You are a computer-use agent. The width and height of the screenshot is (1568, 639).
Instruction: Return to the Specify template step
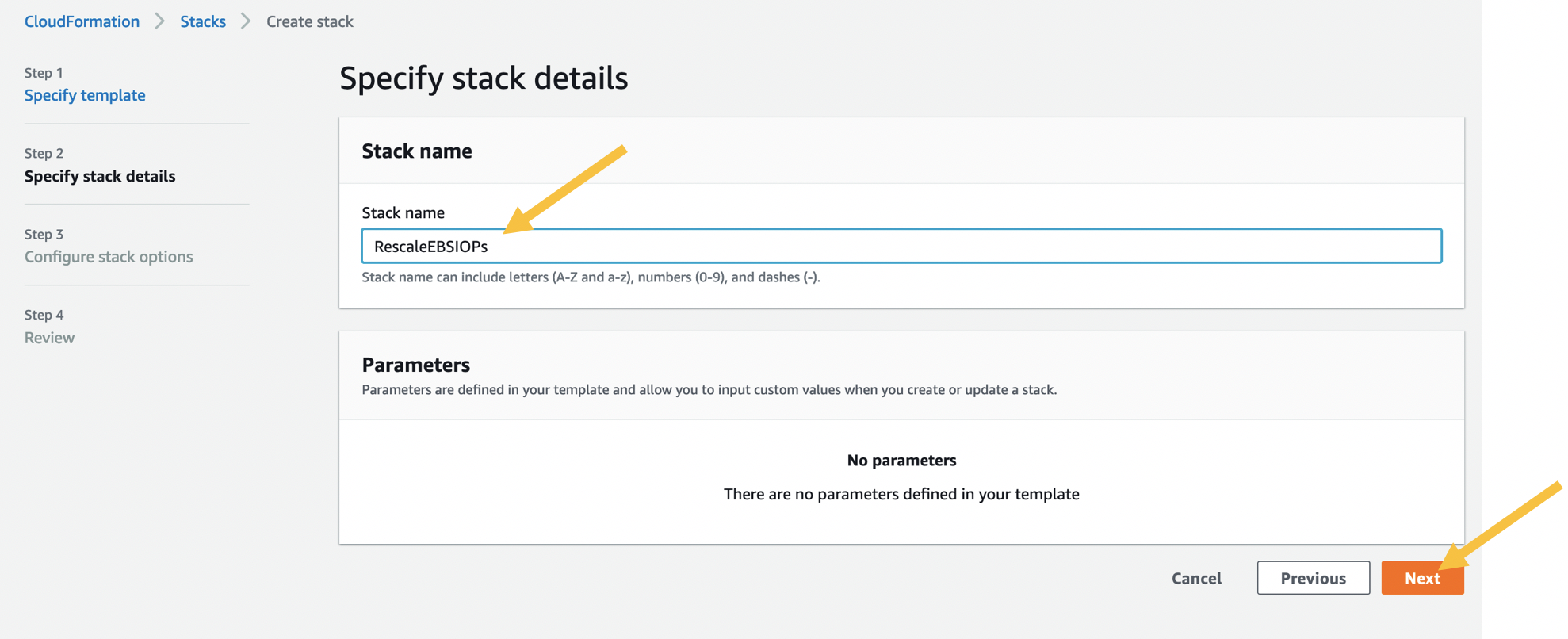pyautogui.click(x=85, y=95)
